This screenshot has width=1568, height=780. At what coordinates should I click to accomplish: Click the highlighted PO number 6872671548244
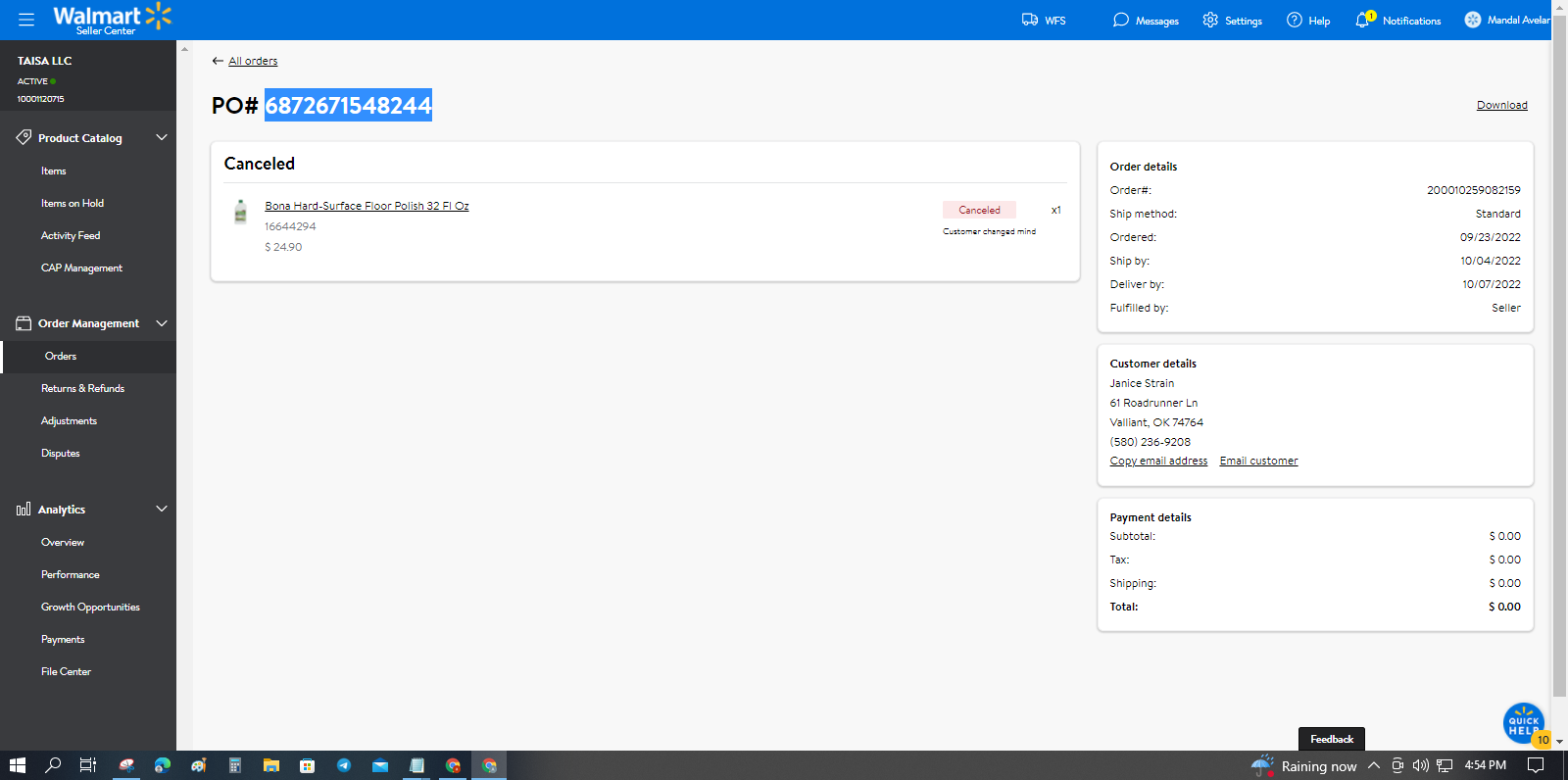pyautogui.click(x=348, y=105)
